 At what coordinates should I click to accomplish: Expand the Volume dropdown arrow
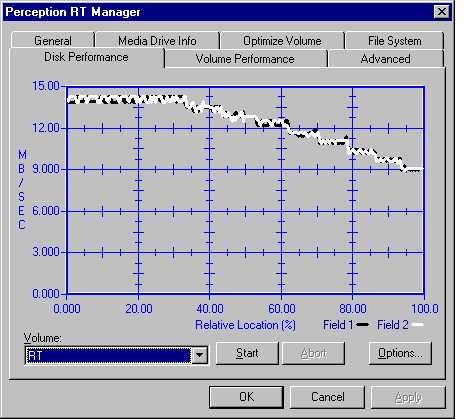tap(199, 355)
